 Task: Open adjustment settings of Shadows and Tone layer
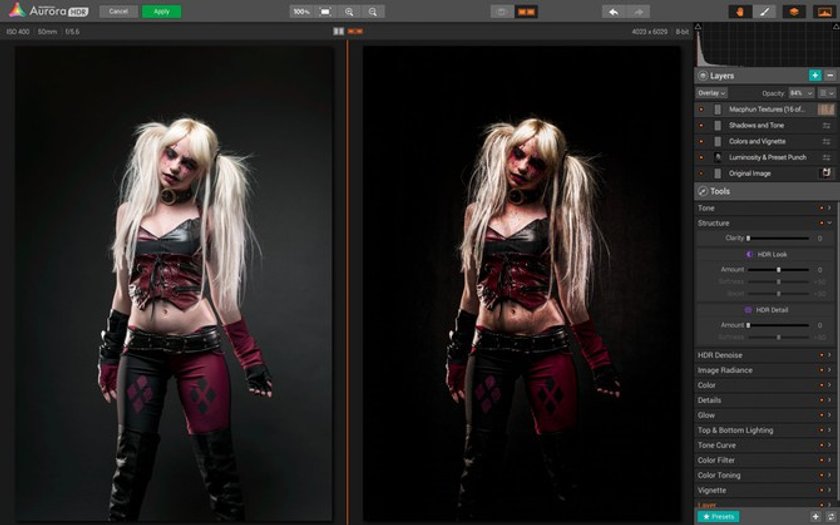click(826, 125)
